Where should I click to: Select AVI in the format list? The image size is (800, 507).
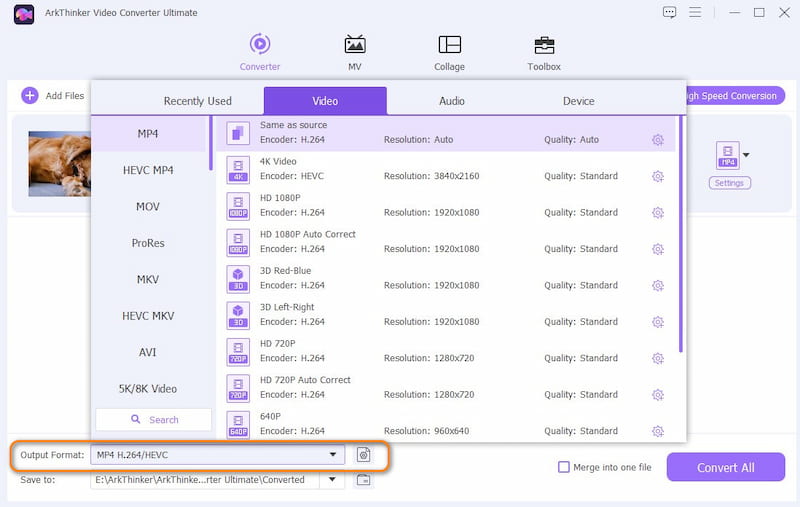148,352
